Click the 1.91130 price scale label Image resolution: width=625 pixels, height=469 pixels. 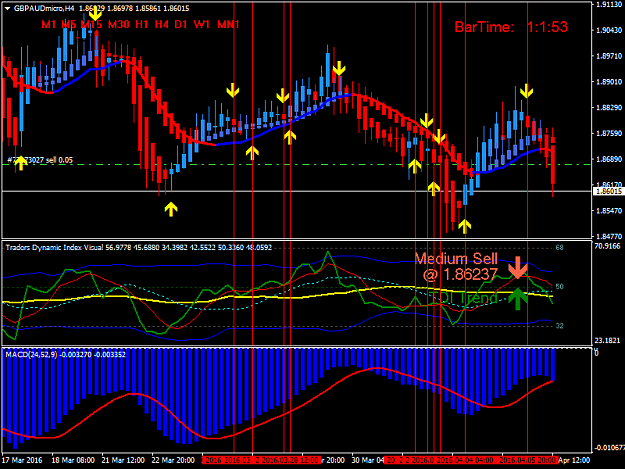click(609, 5)
